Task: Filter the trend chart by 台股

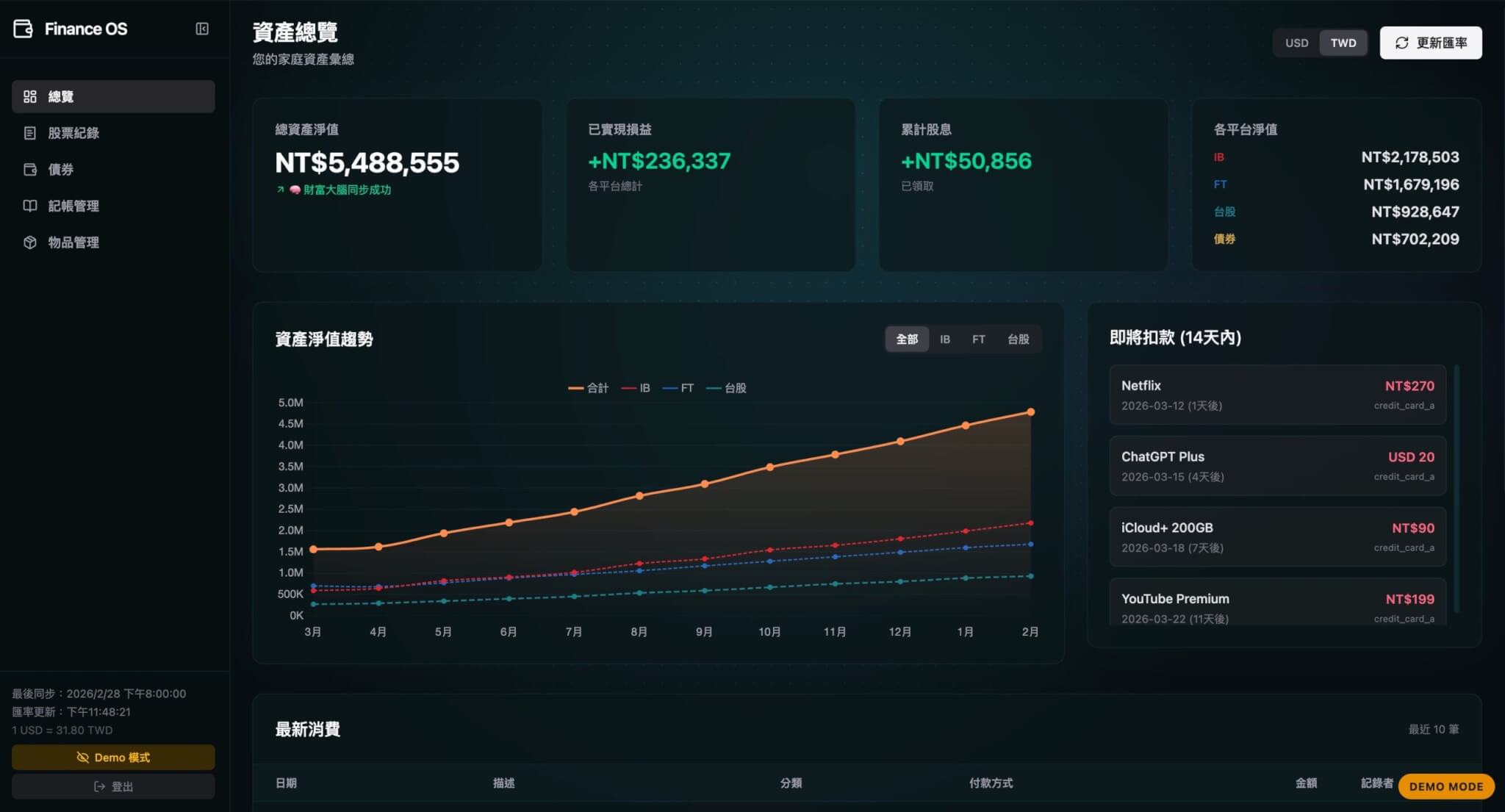Action: [x=1018, y=339]
